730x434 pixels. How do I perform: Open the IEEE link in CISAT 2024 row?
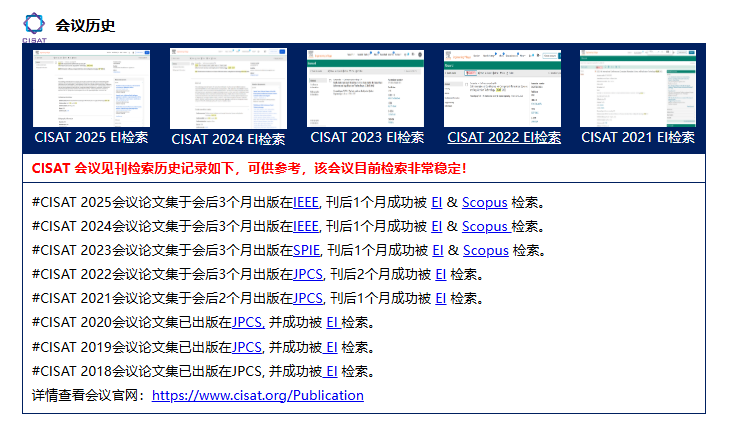pyautogui.click(x=306, y=227)
